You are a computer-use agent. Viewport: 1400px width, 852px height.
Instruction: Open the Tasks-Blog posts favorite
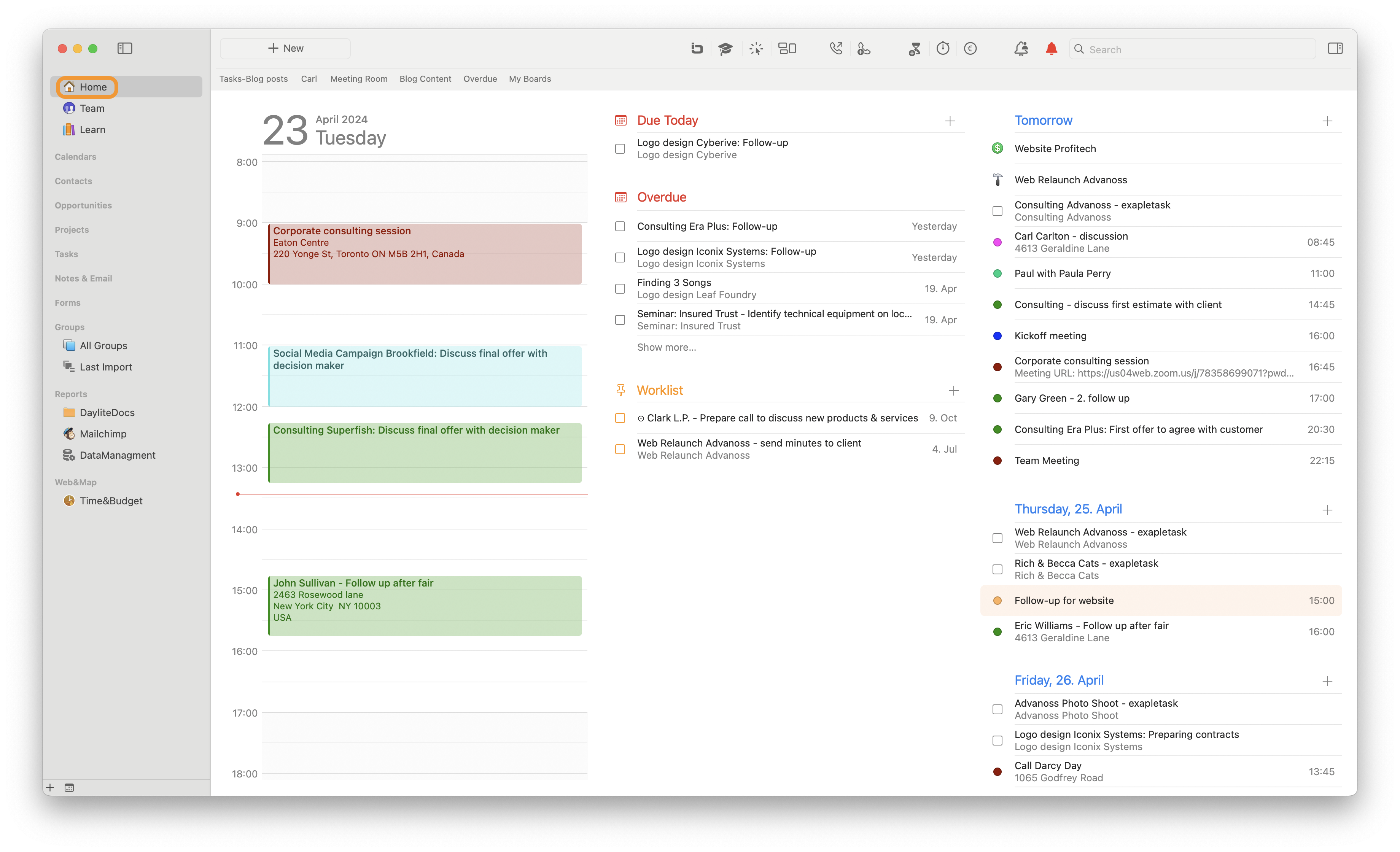pos(253,79)
